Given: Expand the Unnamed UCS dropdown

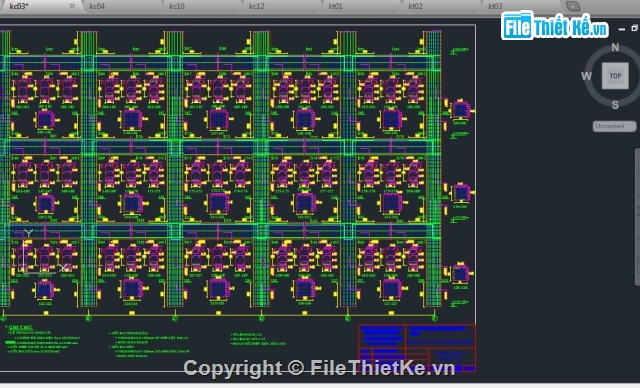Looking at the screenshot, I should 614,126.
